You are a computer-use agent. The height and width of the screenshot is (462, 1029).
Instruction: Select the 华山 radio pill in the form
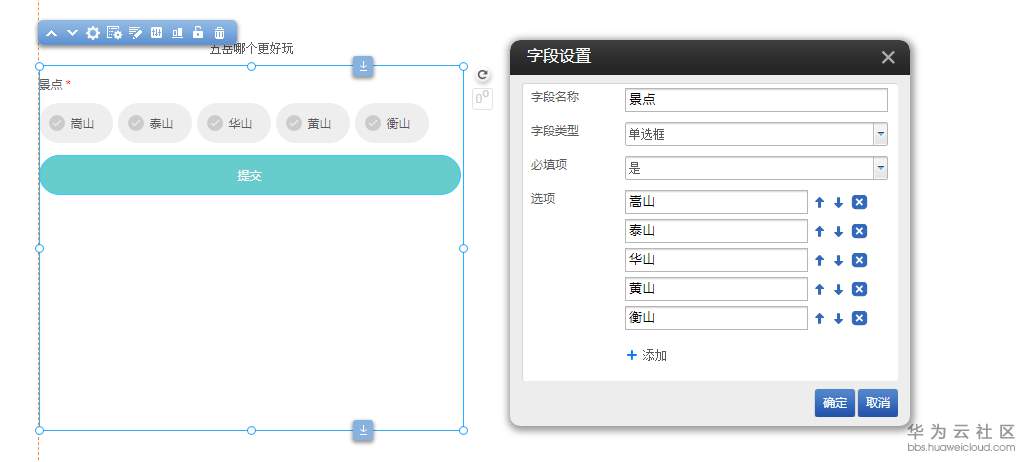(x=234, y=123)
